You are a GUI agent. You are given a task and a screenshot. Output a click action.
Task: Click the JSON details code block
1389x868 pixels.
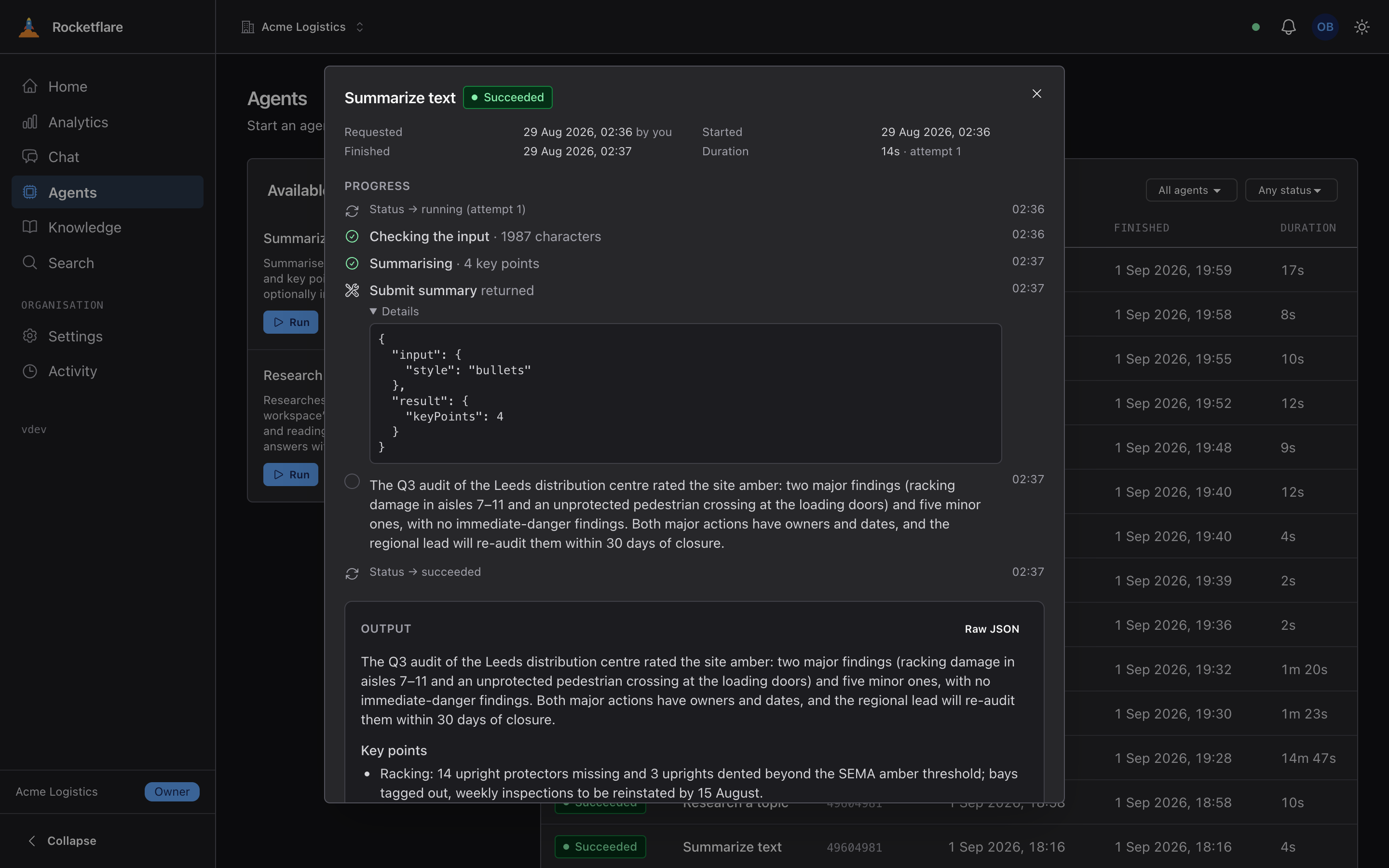pyautogui.click(x=685, y=393)
